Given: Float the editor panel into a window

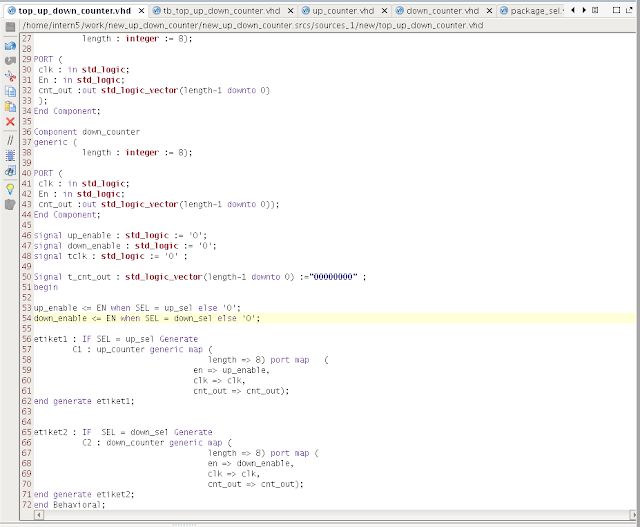Looking at the screenshot, I should point(629,10).
